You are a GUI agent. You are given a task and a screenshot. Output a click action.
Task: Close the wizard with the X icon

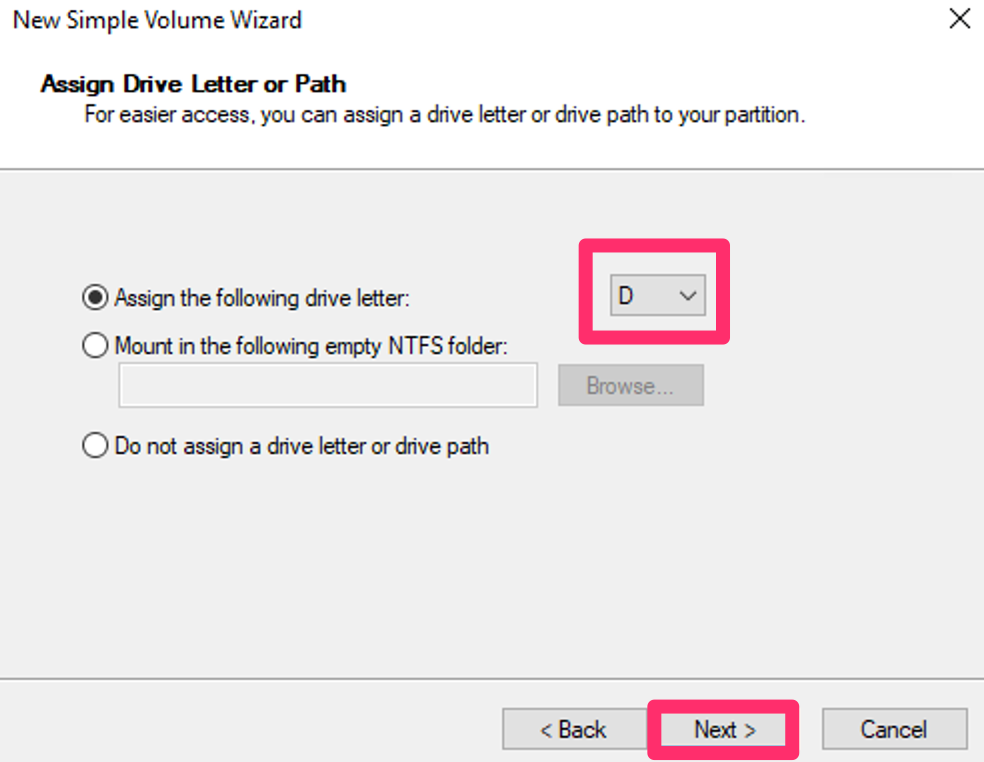959,19
